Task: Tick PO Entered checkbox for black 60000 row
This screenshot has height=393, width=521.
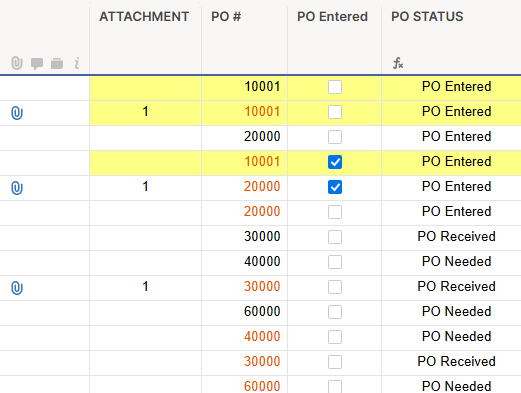Action: pyautogui.click(x=335, y=312)
